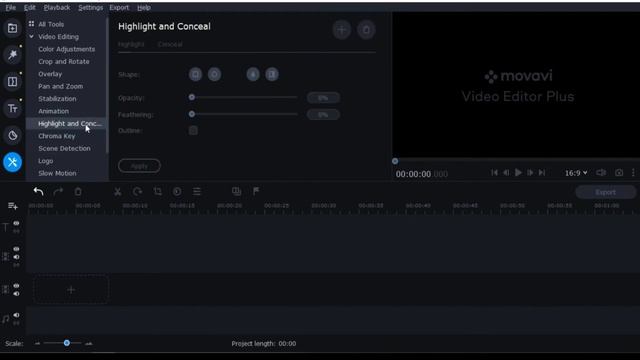This screenshot has width=640, height=360.
Task: Open the Stickers clock-shaped sidebar icon
Action: click(x=12, y=135)
